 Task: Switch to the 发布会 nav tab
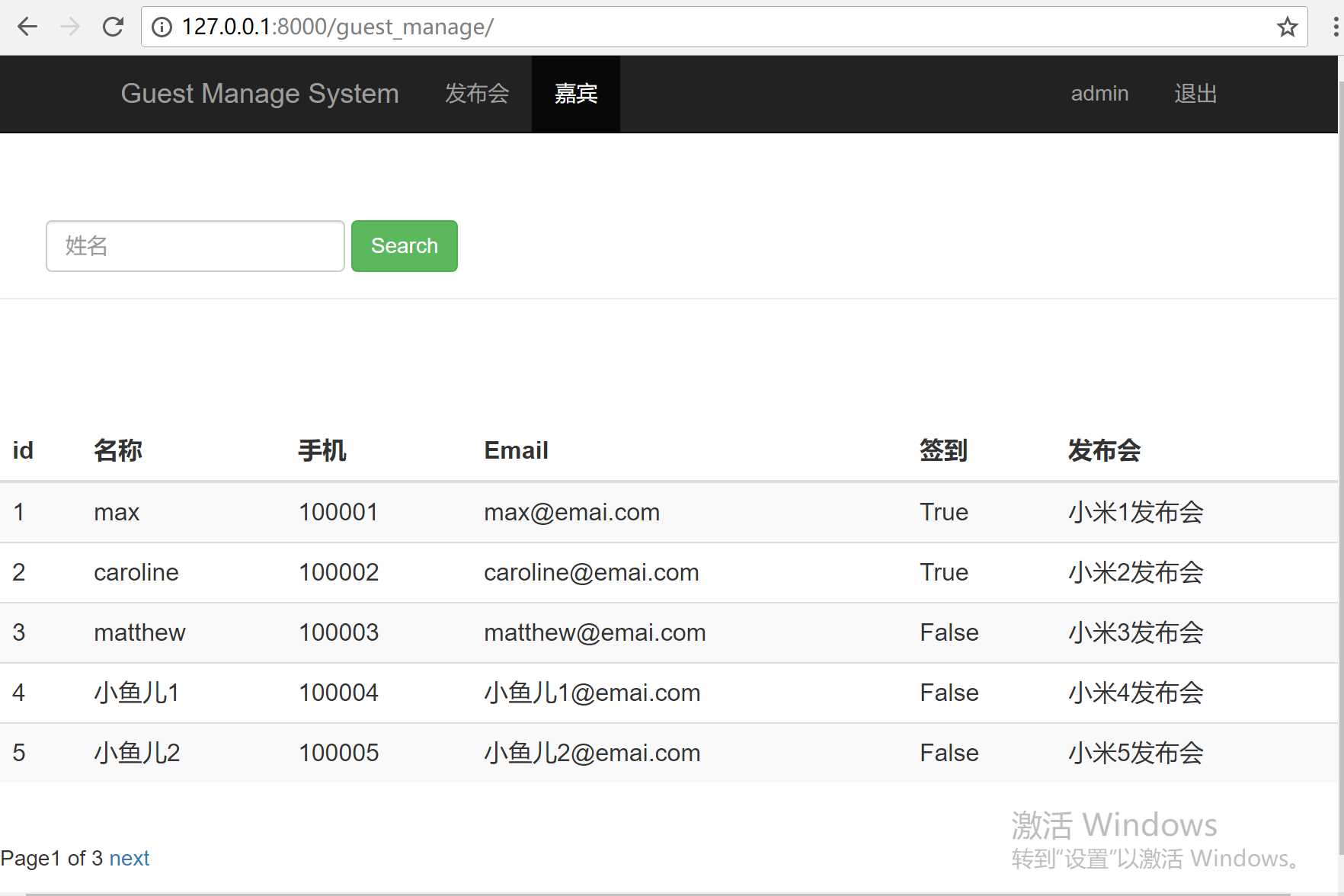tap(477, 94)
